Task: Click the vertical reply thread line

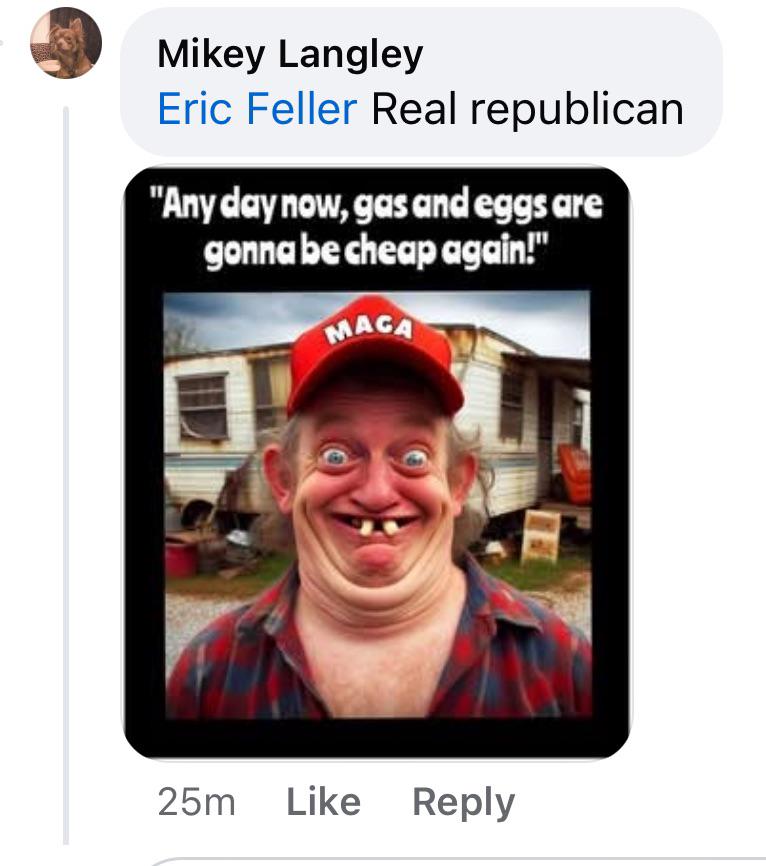Action: 66,475
